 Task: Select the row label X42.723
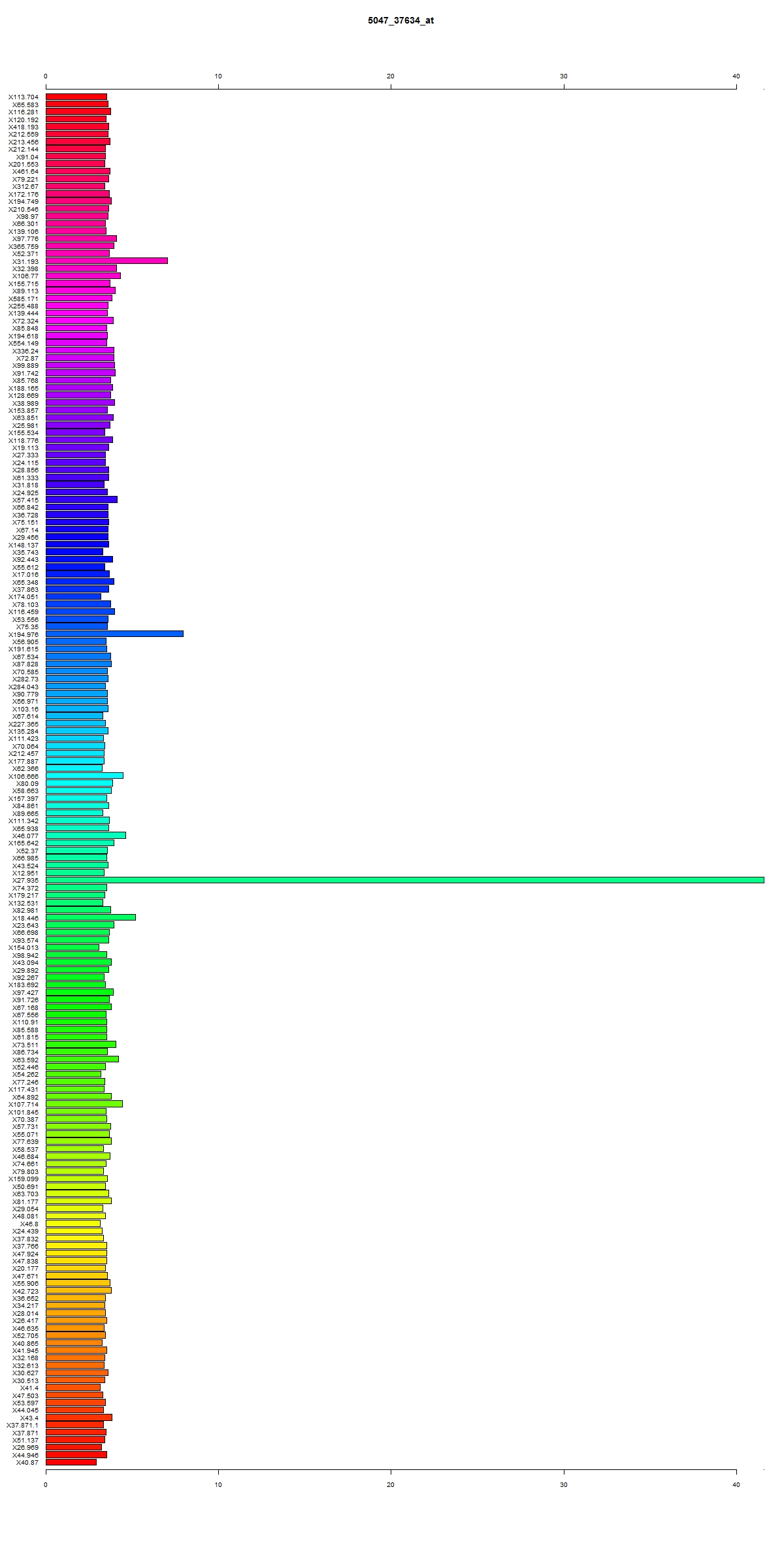(x=25, y=1291)
